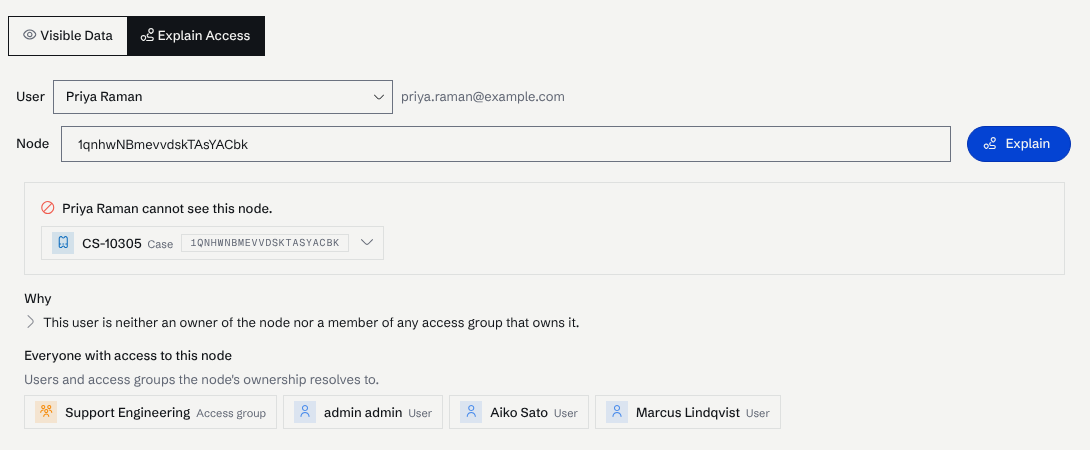Viewport: 1090px width, 450px height.
Task: Open the CS-10305 case chip
Action: (x=212, y=243)
